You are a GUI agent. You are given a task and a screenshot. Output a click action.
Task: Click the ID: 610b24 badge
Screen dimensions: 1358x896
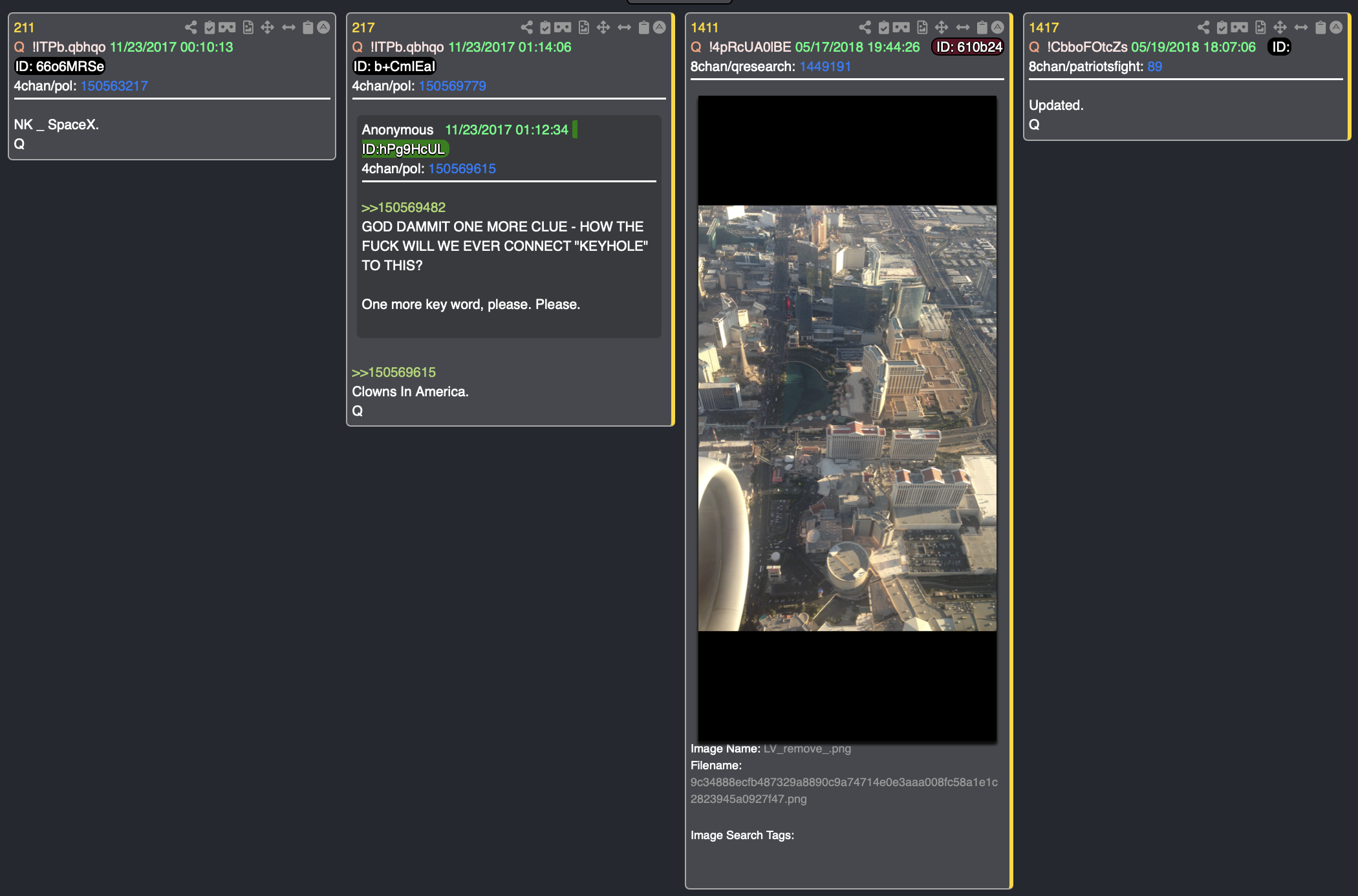coord(968,47)
